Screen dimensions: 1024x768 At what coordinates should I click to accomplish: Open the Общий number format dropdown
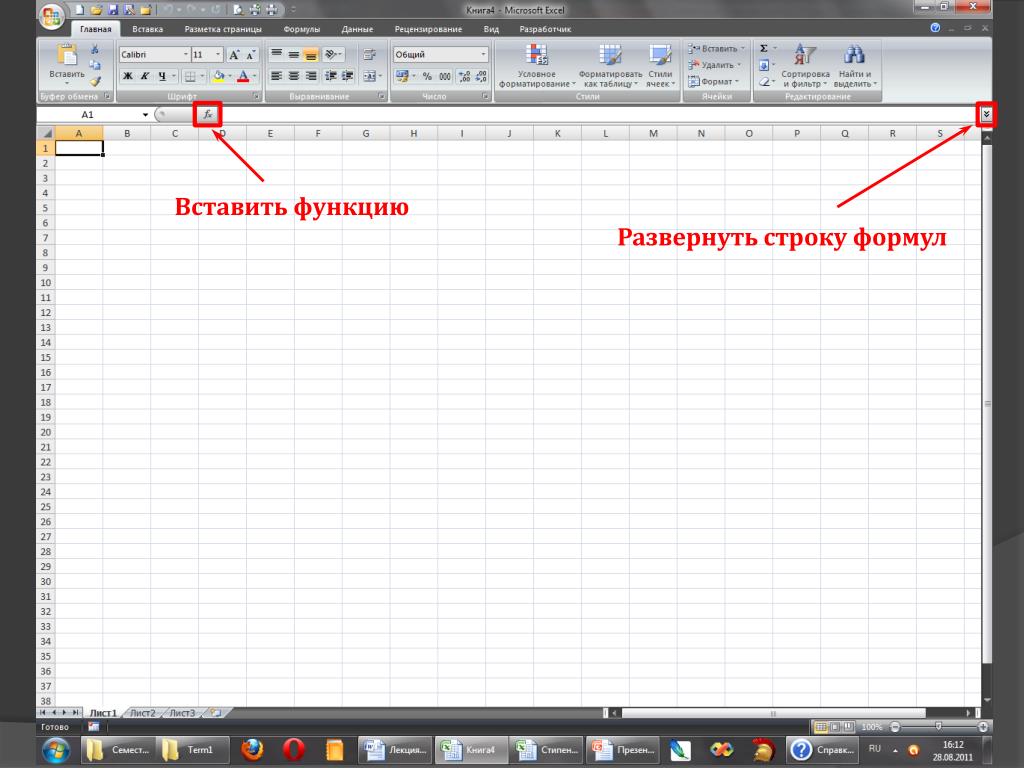point(483,55)
